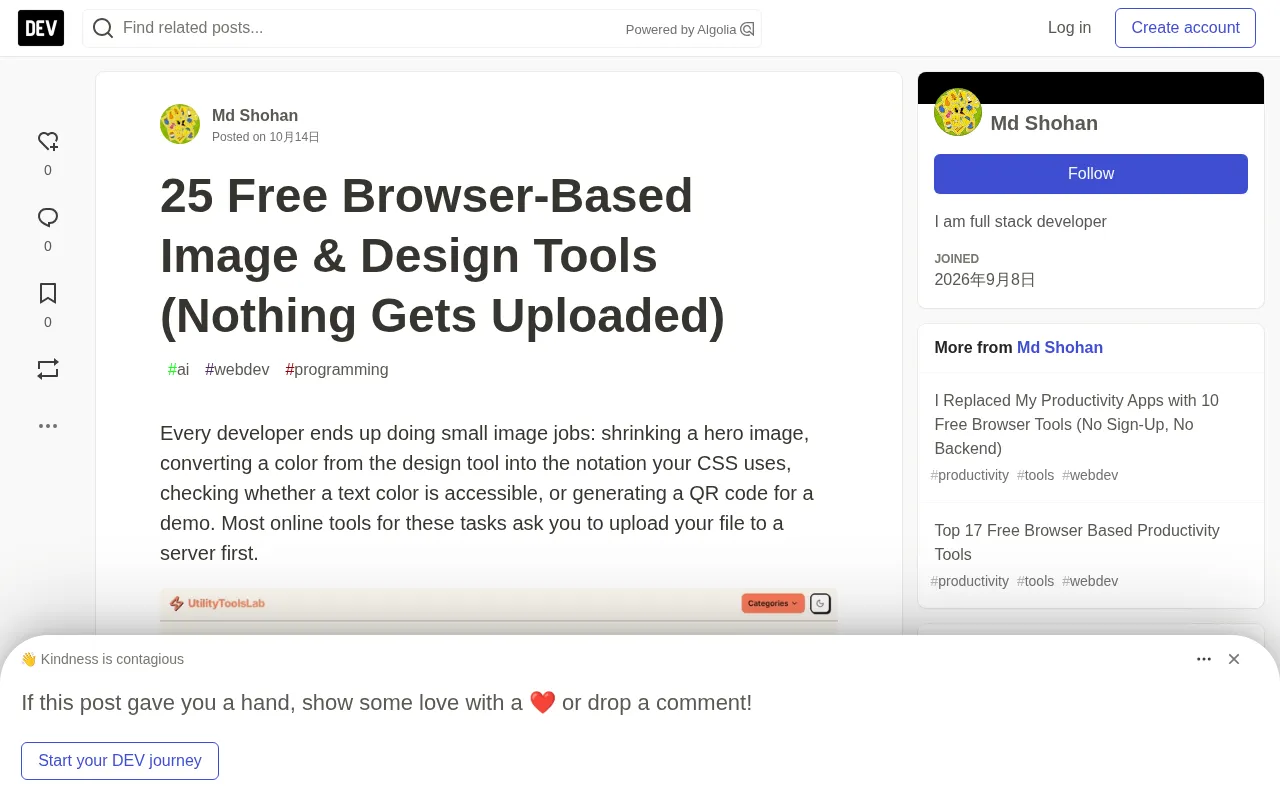The width and height of the screenshot is (1280, 800).
Task: Jump to comments via speech bubble icon
Action: [48, 217]
